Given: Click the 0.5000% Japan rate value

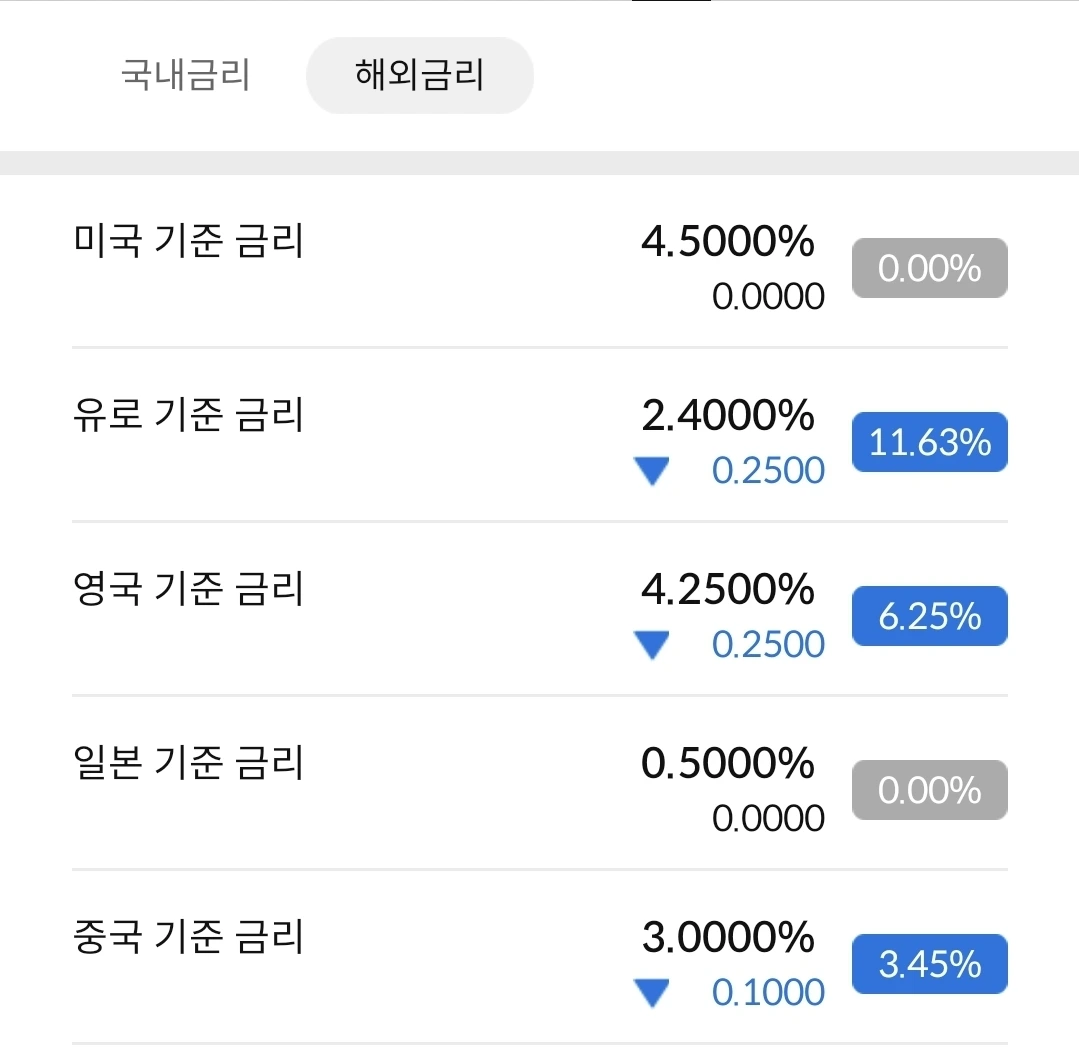Looking at the screenshot, I should point(728,764).
